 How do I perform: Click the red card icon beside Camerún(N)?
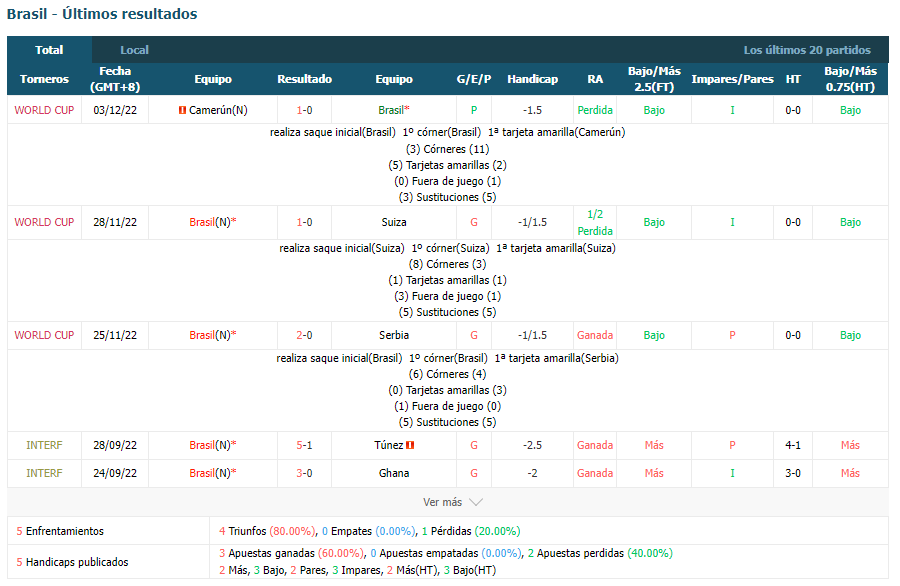click(x=182, y=110)
